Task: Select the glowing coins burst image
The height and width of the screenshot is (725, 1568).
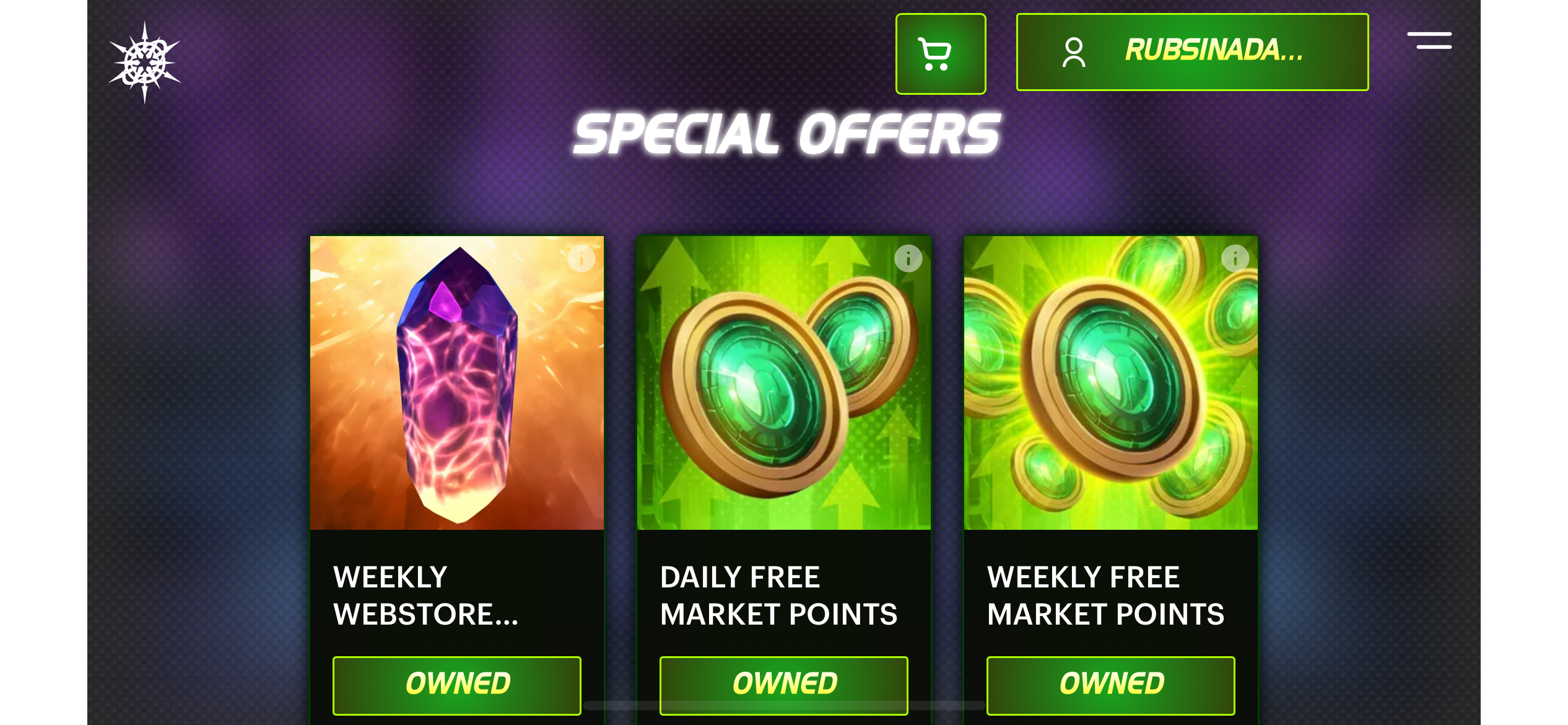Action: (1111, 383)
